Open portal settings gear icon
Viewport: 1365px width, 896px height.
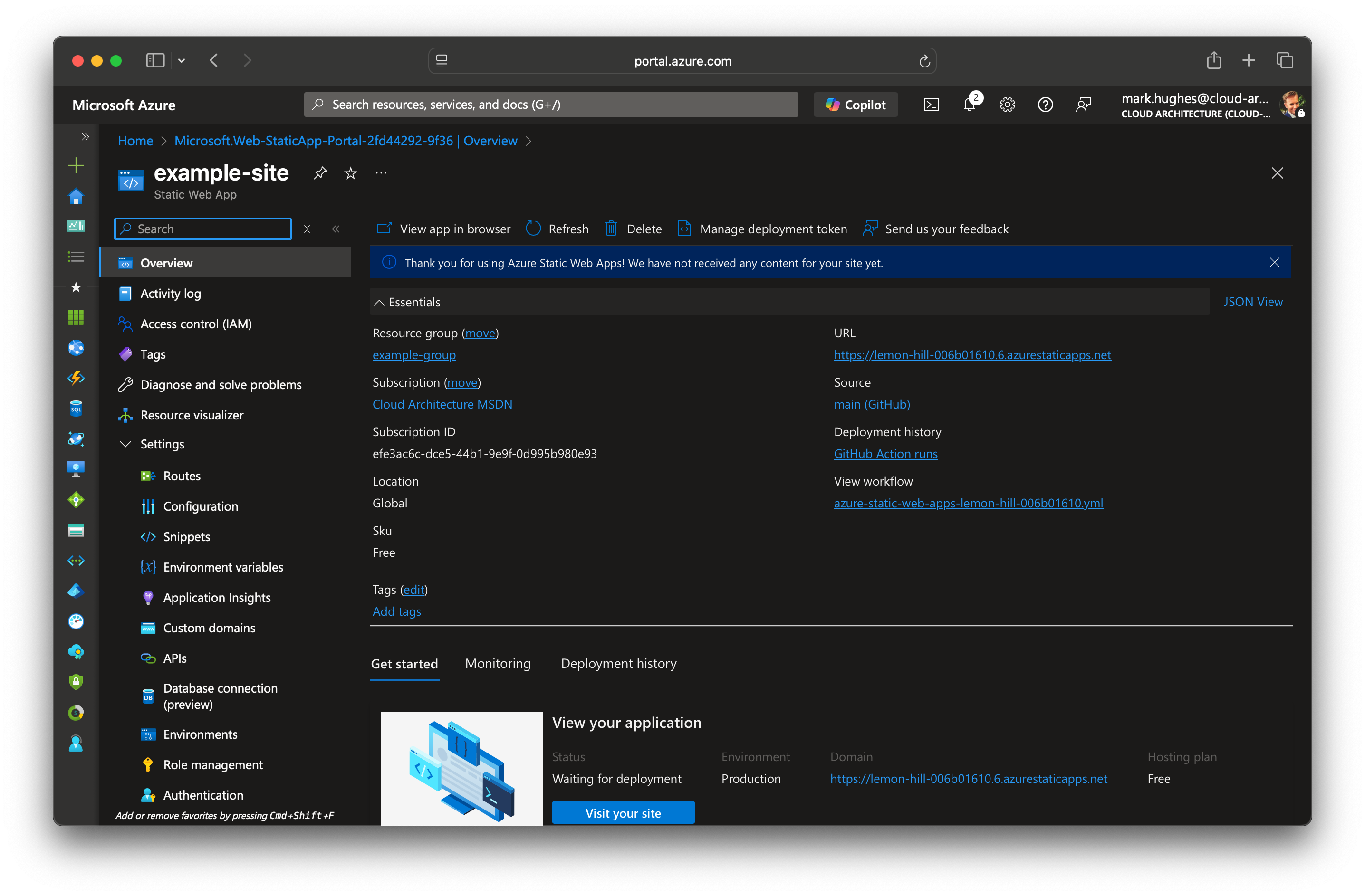1007,105
